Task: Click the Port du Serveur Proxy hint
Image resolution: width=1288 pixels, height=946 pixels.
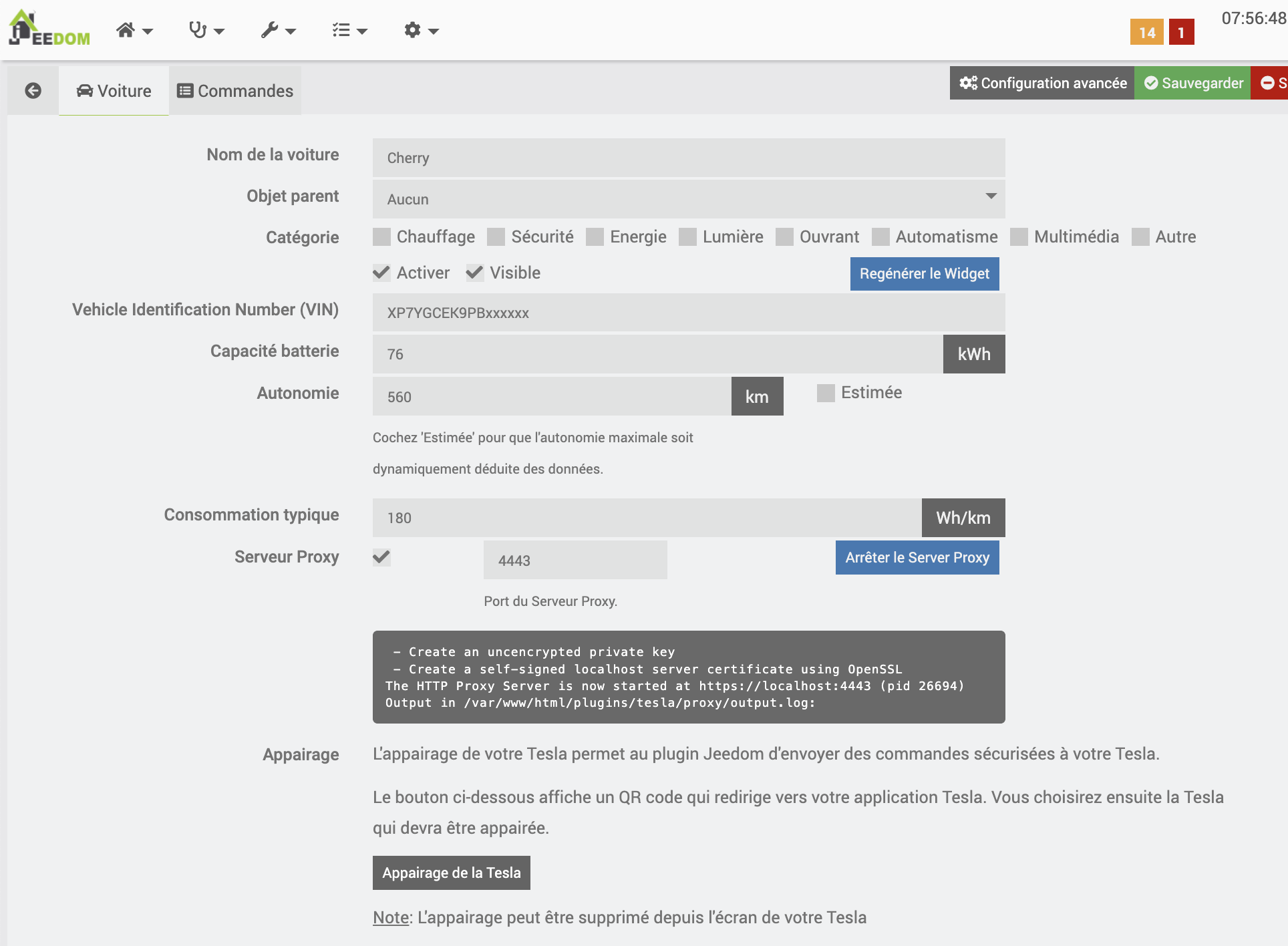Action: point(550,601)
